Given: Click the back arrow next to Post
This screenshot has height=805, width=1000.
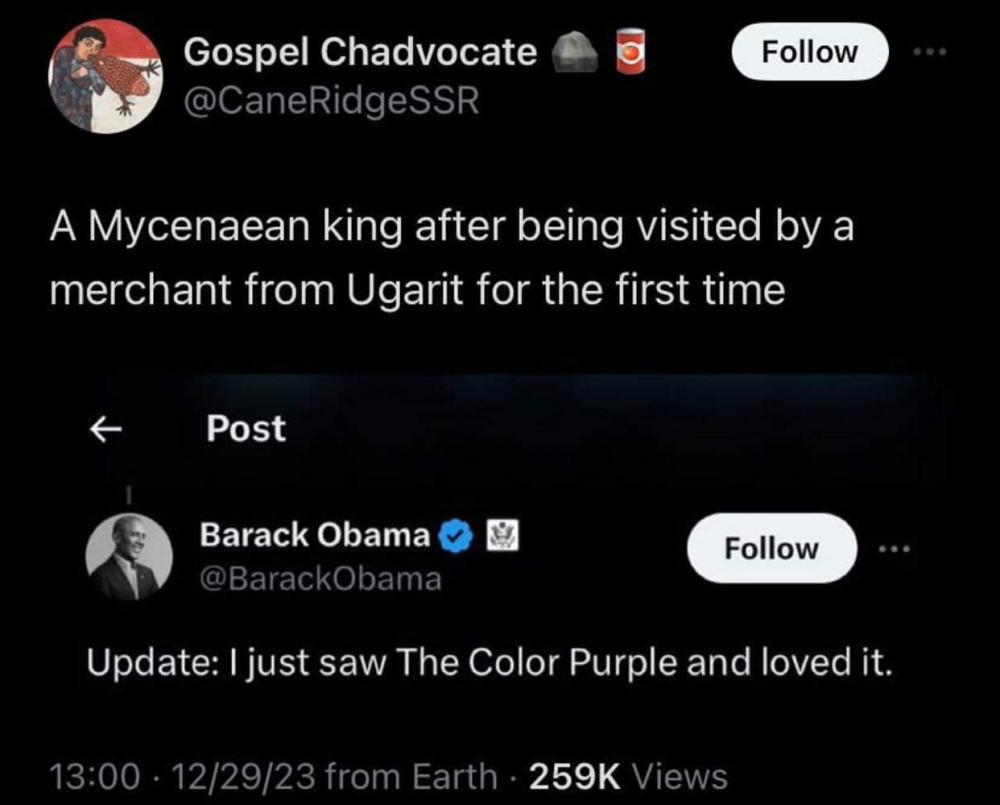Looking at the screenshot, I should point(106,429).
